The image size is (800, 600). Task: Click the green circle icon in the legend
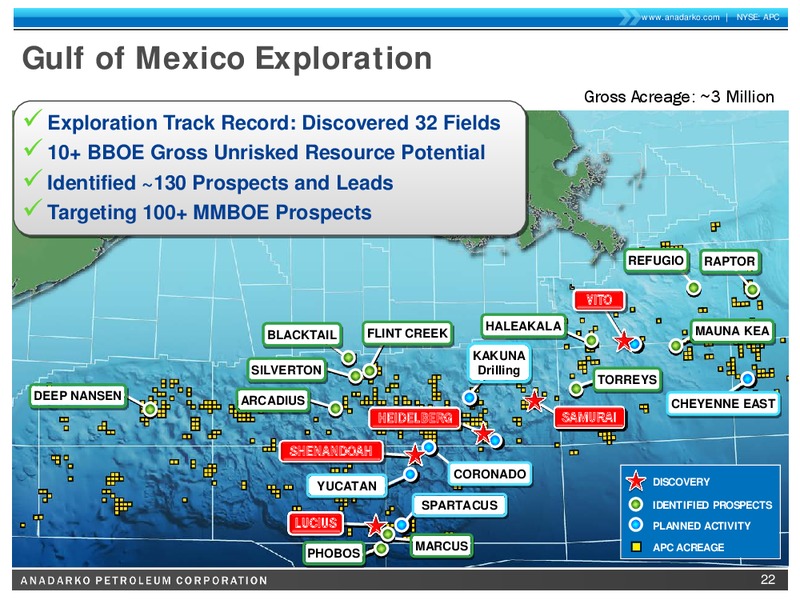[x=636, y=505]
